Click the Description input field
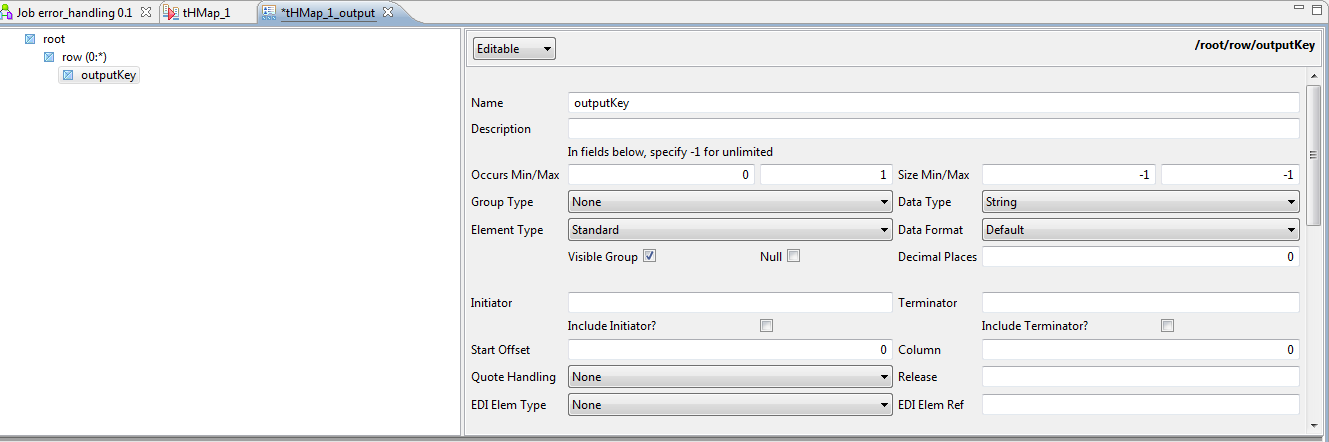Screen dimensions: 1329x442 click(933, 129)
